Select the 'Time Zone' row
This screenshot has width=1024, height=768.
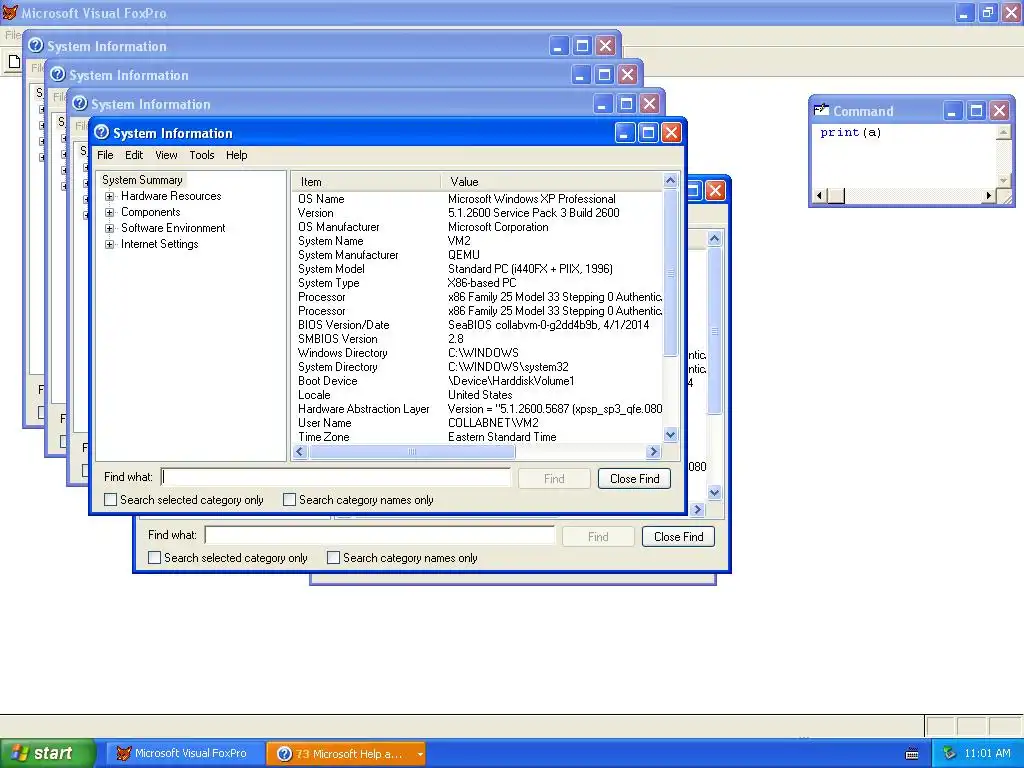point(477,437)
